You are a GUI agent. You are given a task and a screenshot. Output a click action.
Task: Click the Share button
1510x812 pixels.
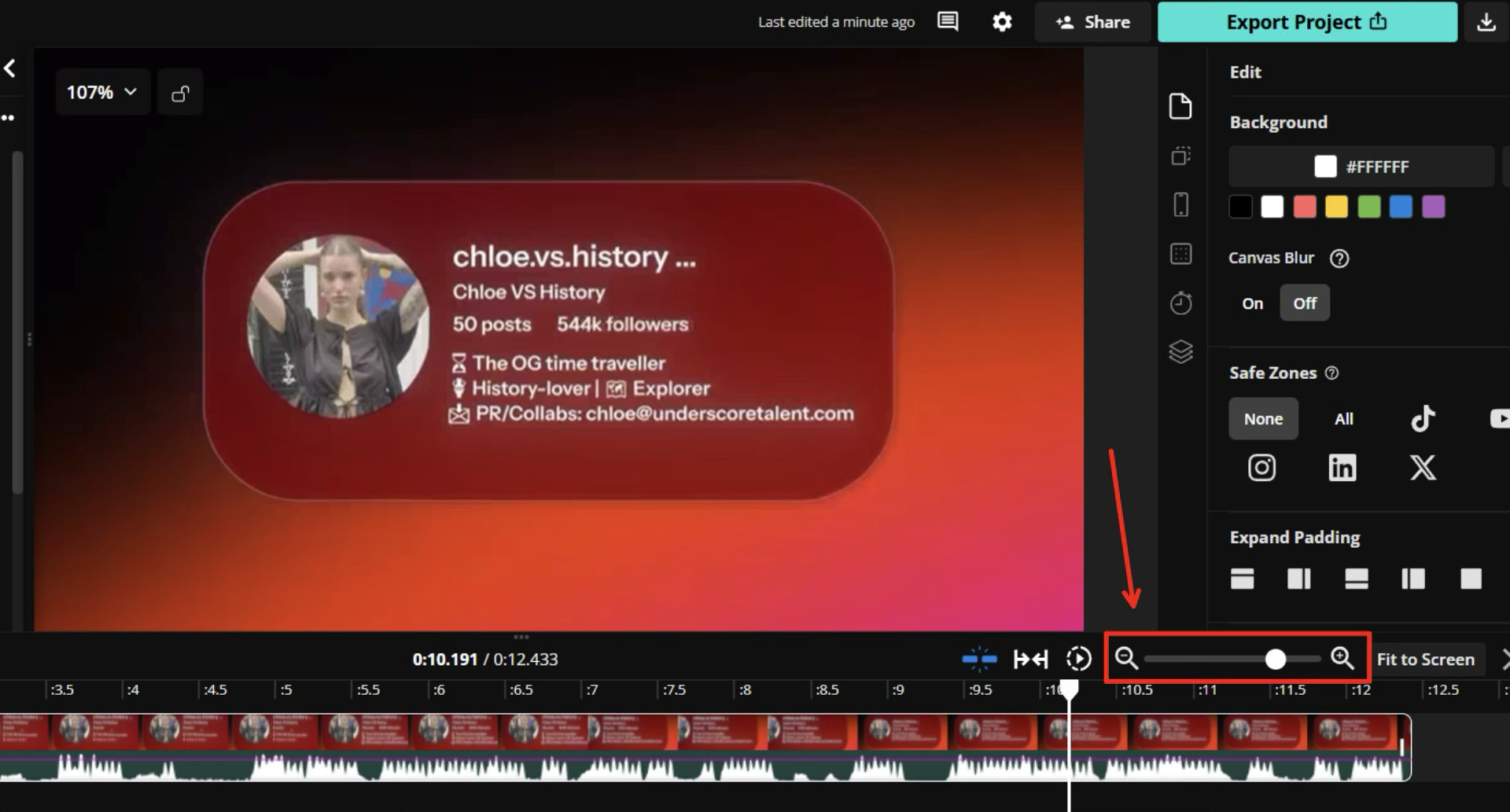[x=1092, y=22]
